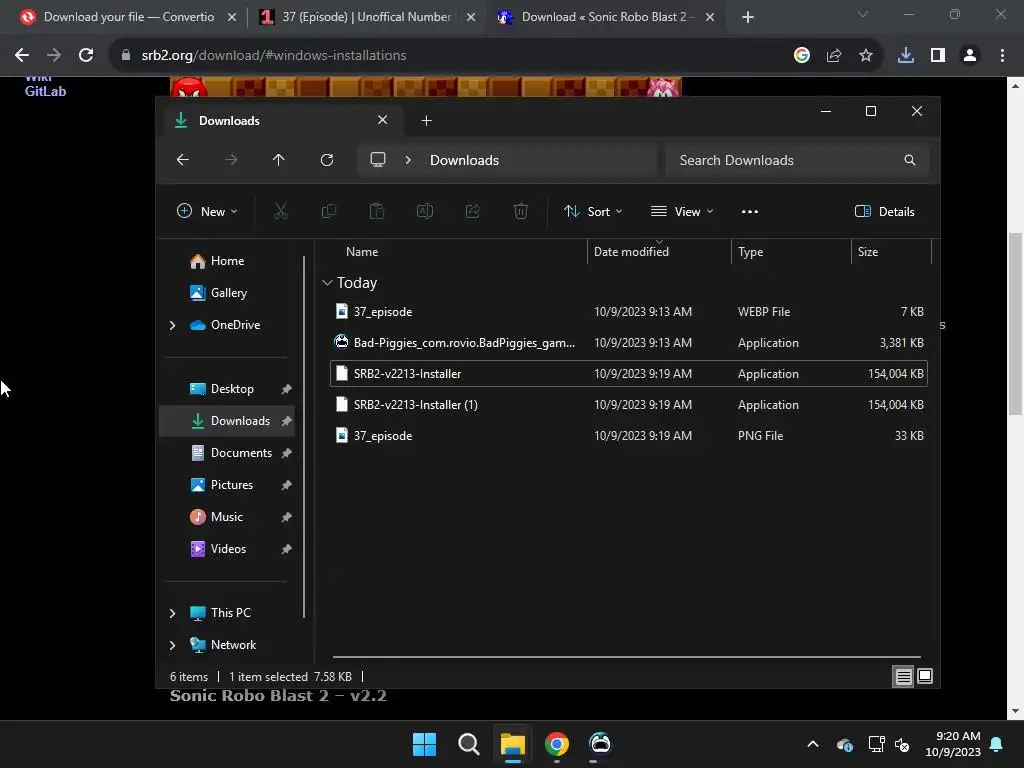1024x768 pixels.
Task: Switch to large thumbnails view layout
Action: (x=925, y=677)
